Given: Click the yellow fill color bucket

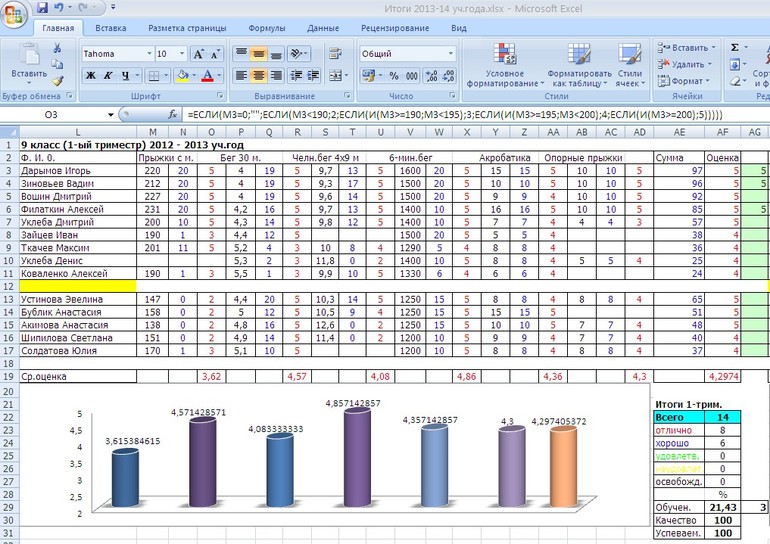Looking at the screenshot, I should 182,76.
